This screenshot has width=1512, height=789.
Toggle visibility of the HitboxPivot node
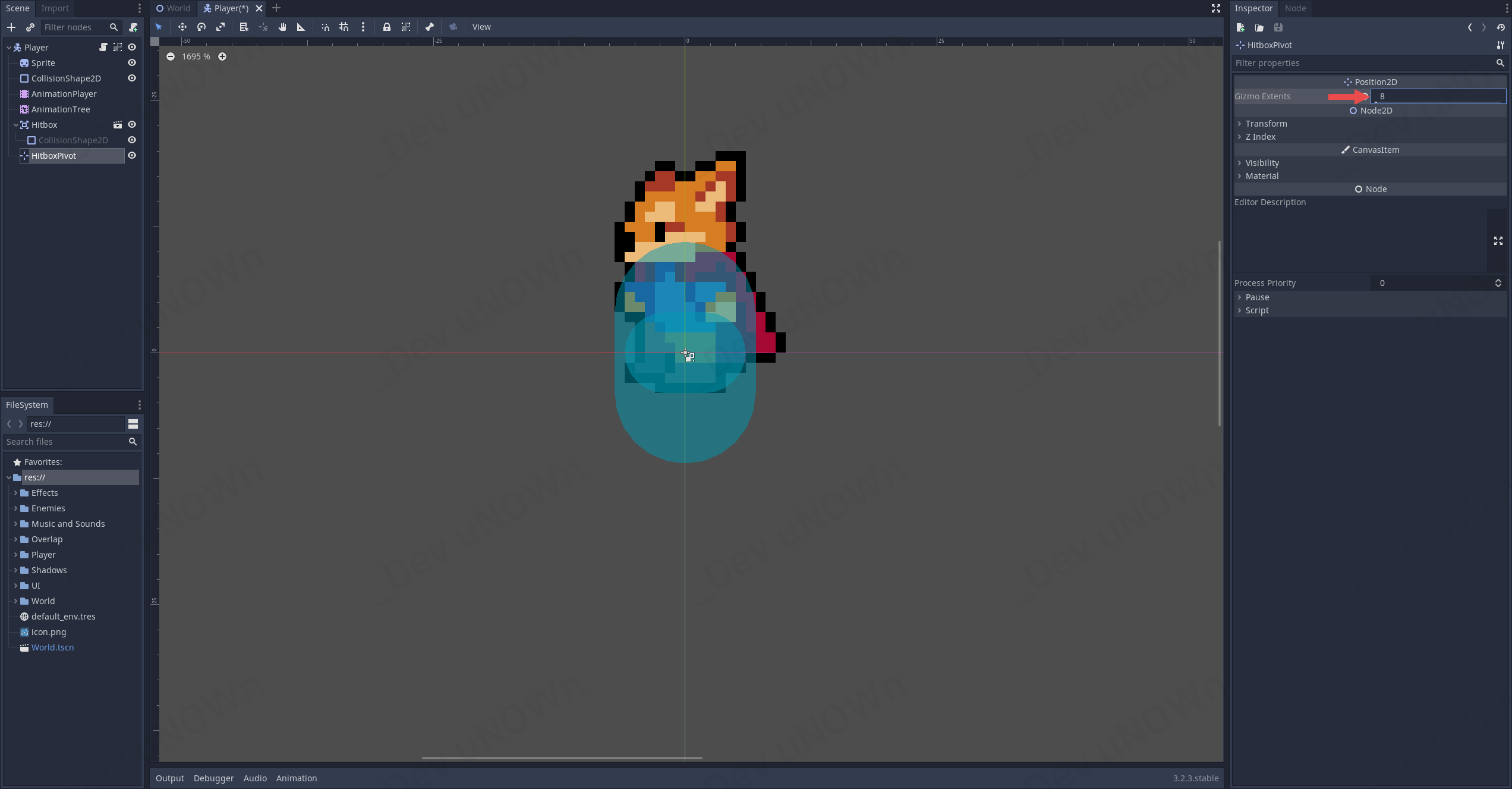point(132,156)
